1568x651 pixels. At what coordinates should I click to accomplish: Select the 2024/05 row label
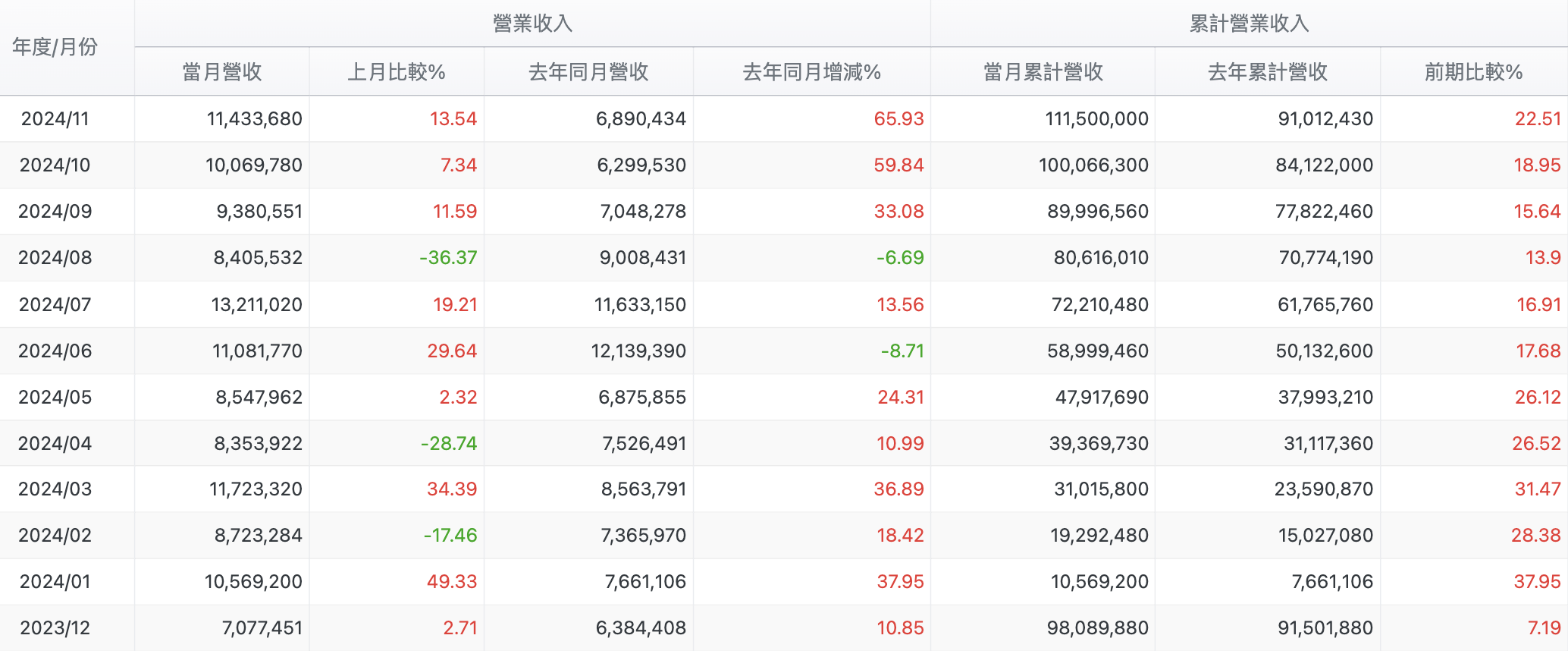55,398
